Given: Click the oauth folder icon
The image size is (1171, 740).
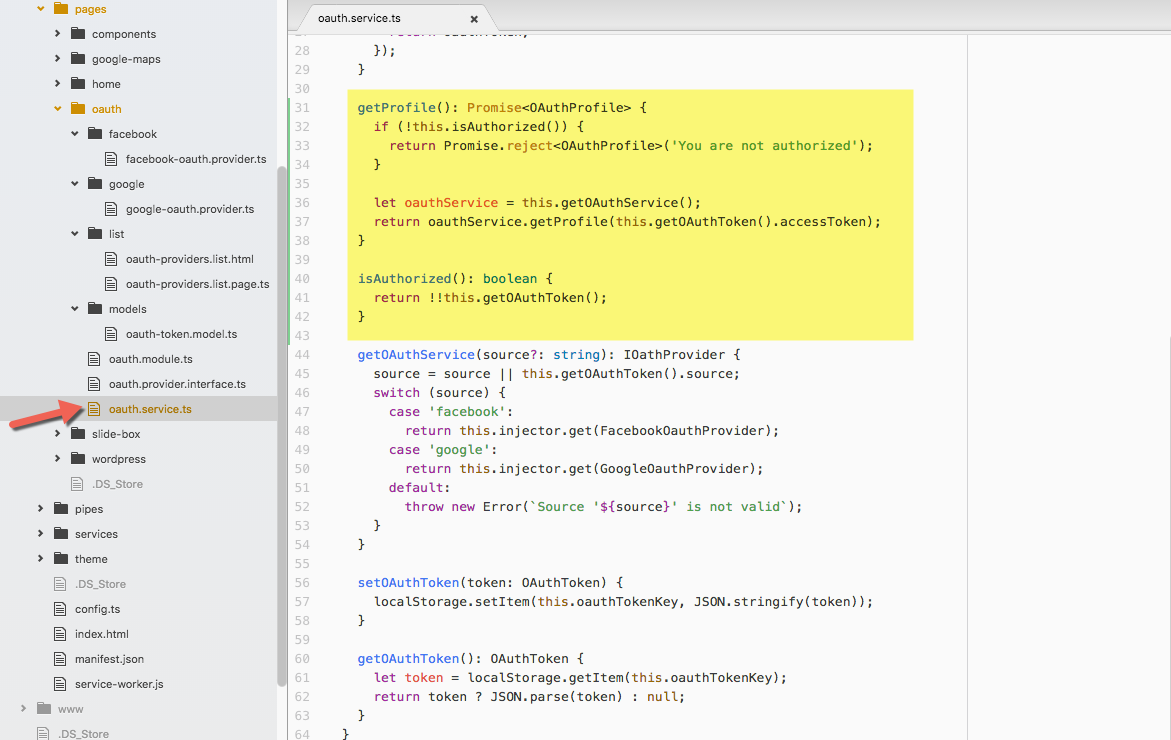Looking at the screenshot, I should point(78,108).
